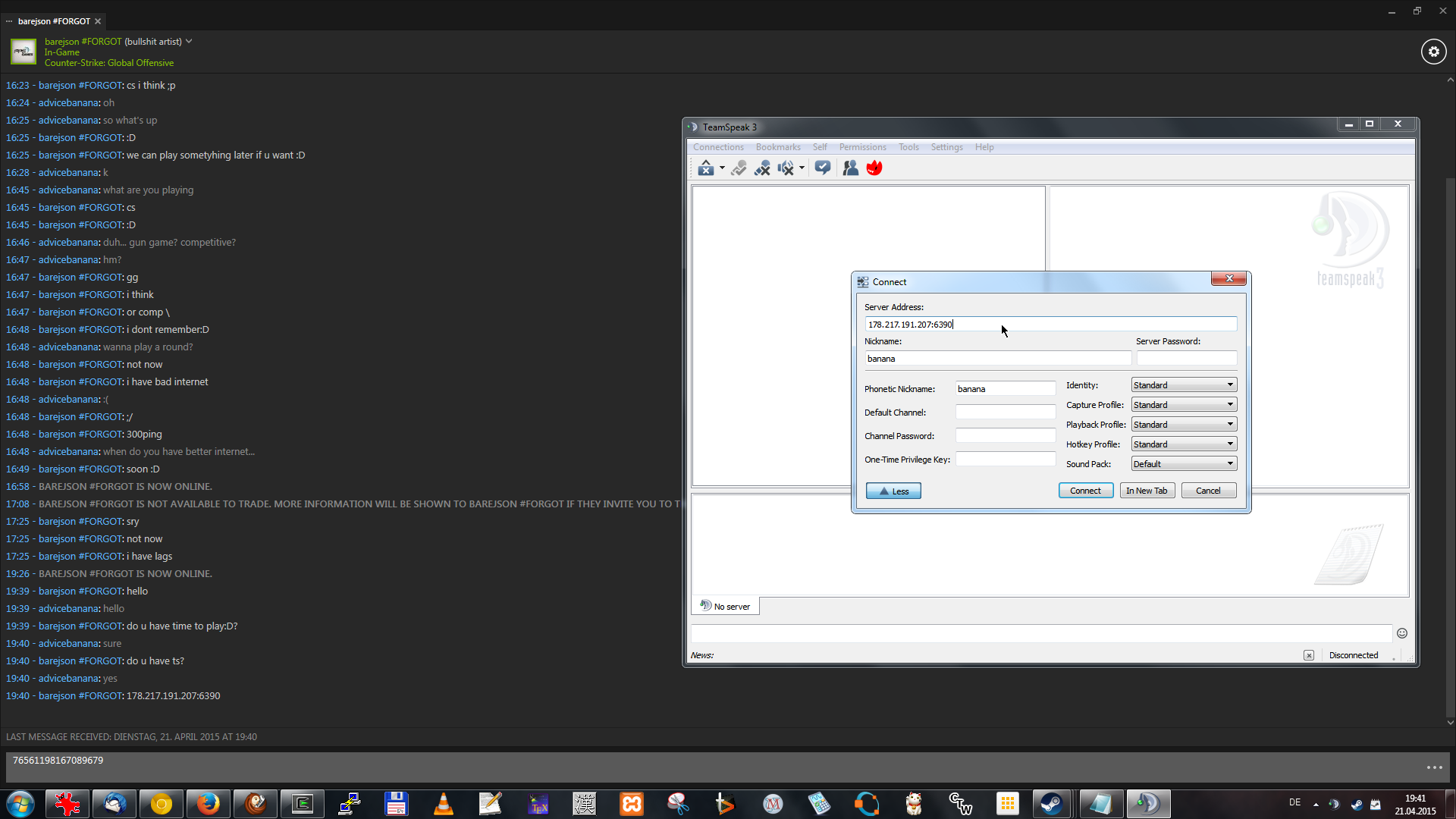This screenshot has width=1456, height=819.
Task: Open the Capture Profile dropdown
Action: click(1184, 405)
